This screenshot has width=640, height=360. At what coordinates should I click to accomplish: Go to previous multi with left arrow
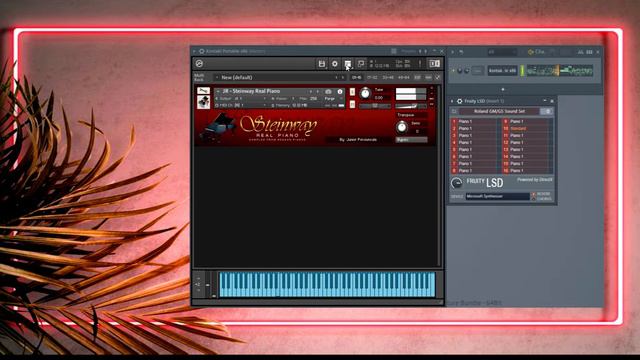point(336,77)
